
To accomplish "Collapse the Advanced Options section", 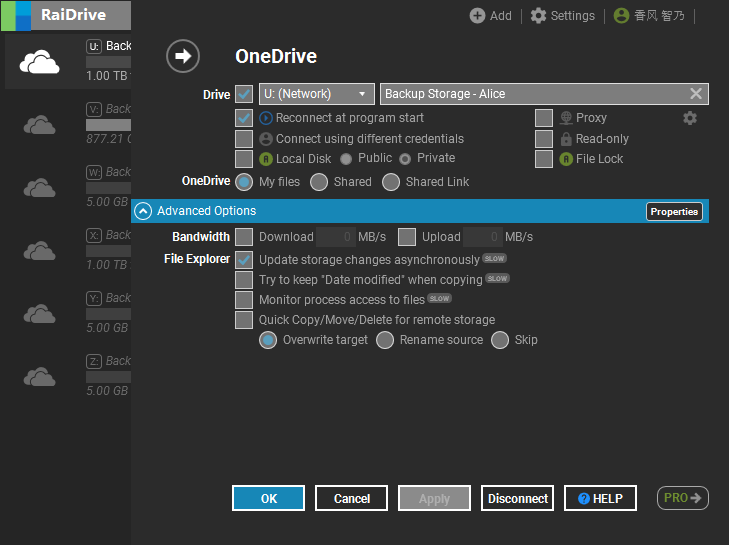I will point(143,211).
